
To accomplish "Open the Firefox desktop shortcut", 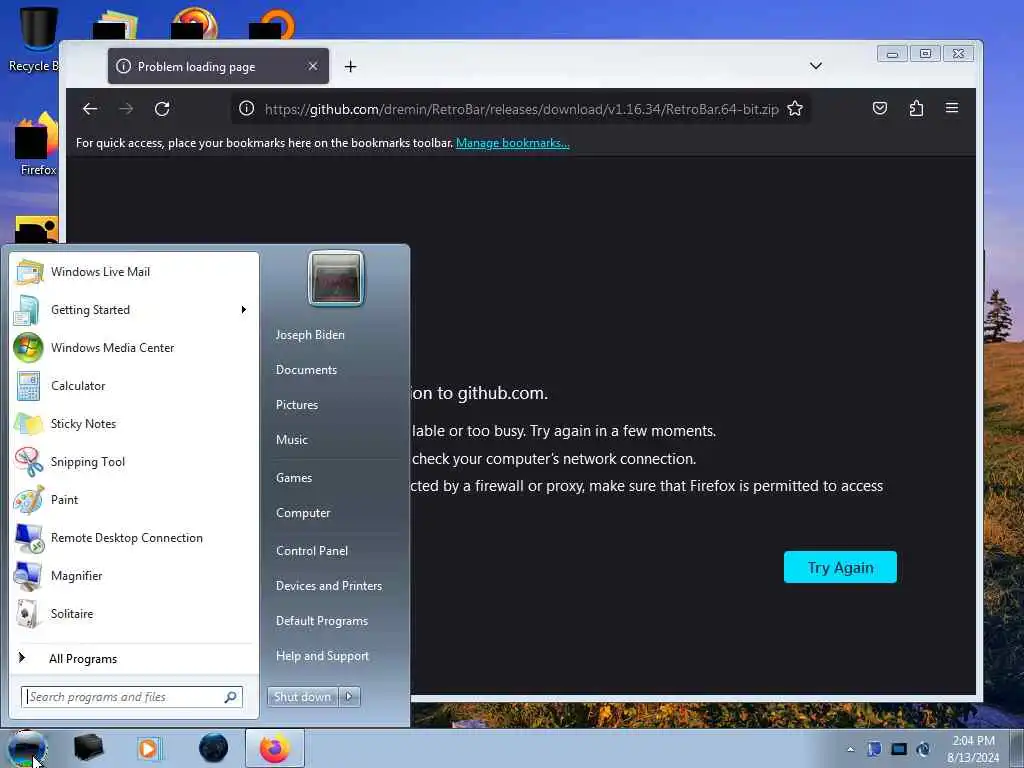I will [x=37, y=144].
